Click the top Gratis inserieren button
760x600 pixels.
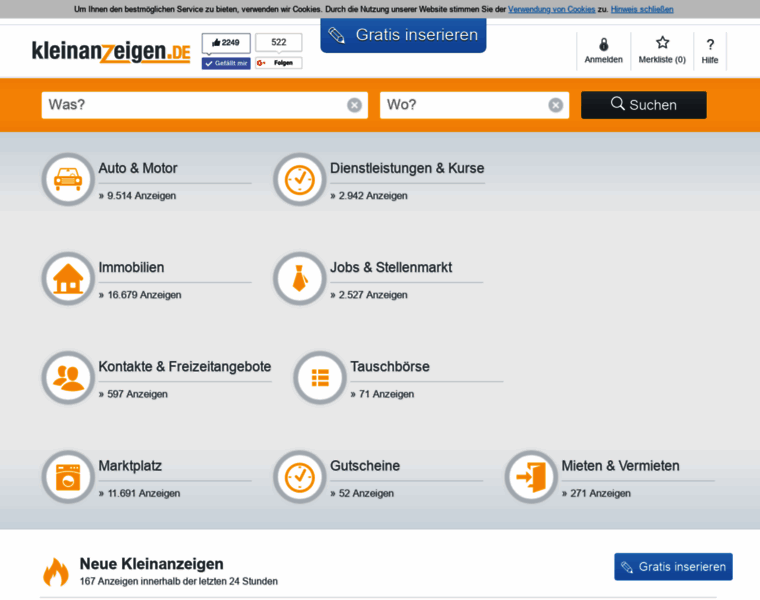(403, 35)
